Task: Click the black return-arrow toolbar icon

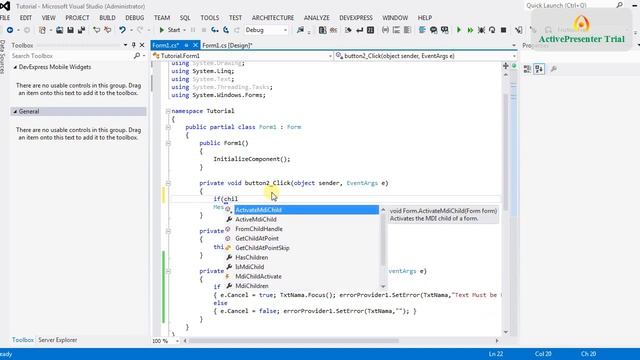Action: click(359, 30)
